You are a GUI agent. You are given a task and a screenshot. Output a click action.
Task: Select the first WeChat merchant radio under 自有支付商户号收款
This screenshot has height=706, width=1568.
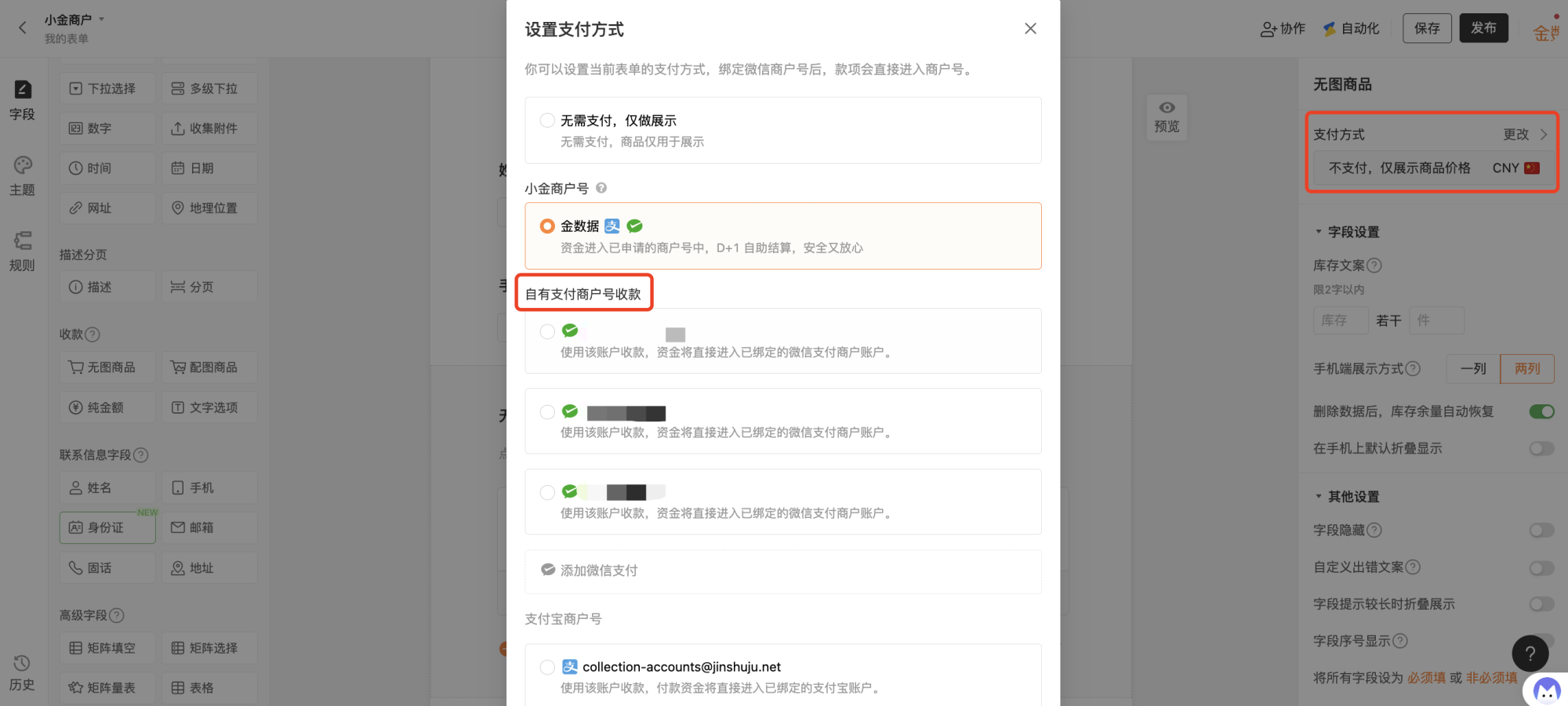[547, 331]
